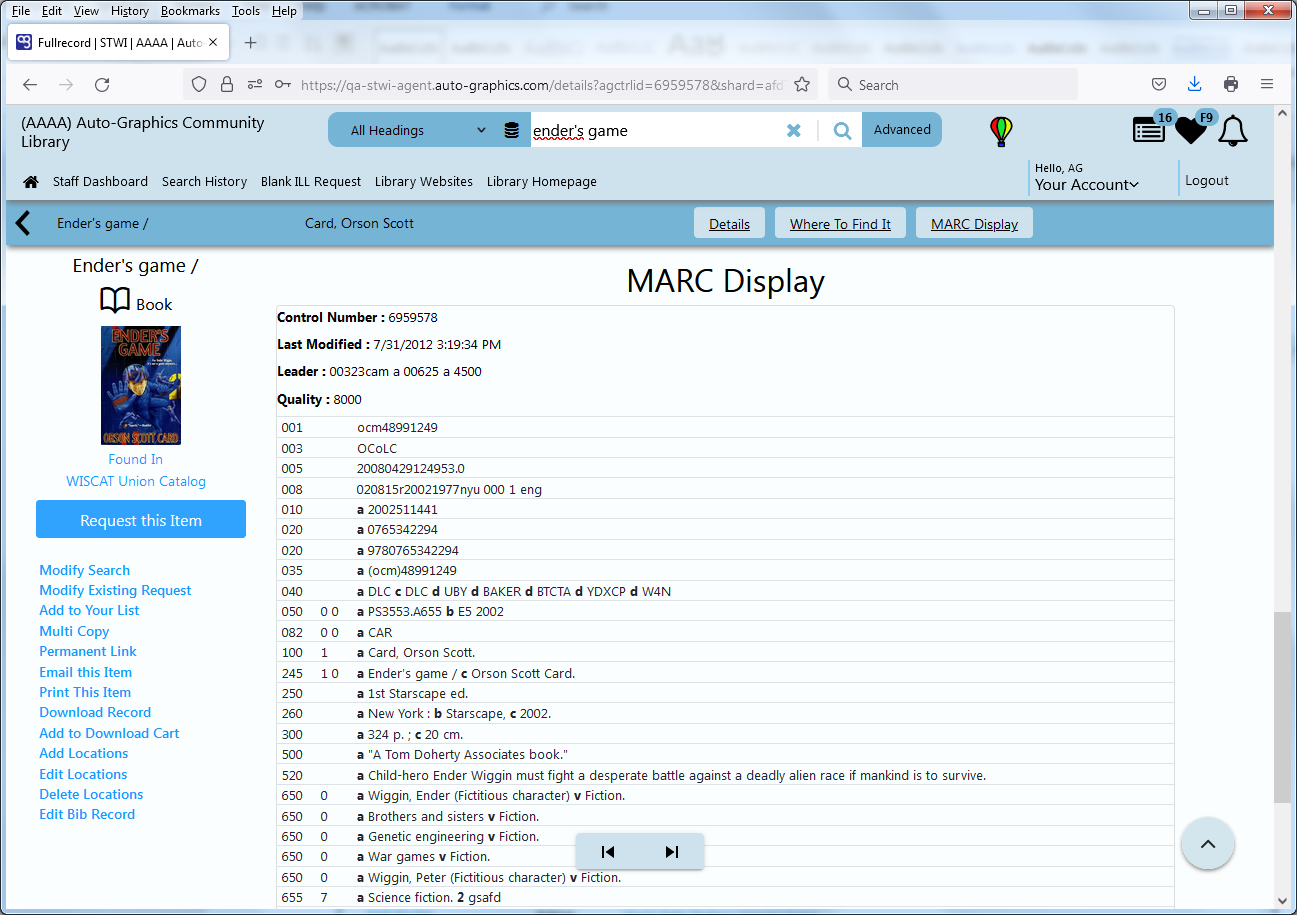The image size is (1297, 915).
Task: Clear the search text with the X icon
Action: click(794, 130)
